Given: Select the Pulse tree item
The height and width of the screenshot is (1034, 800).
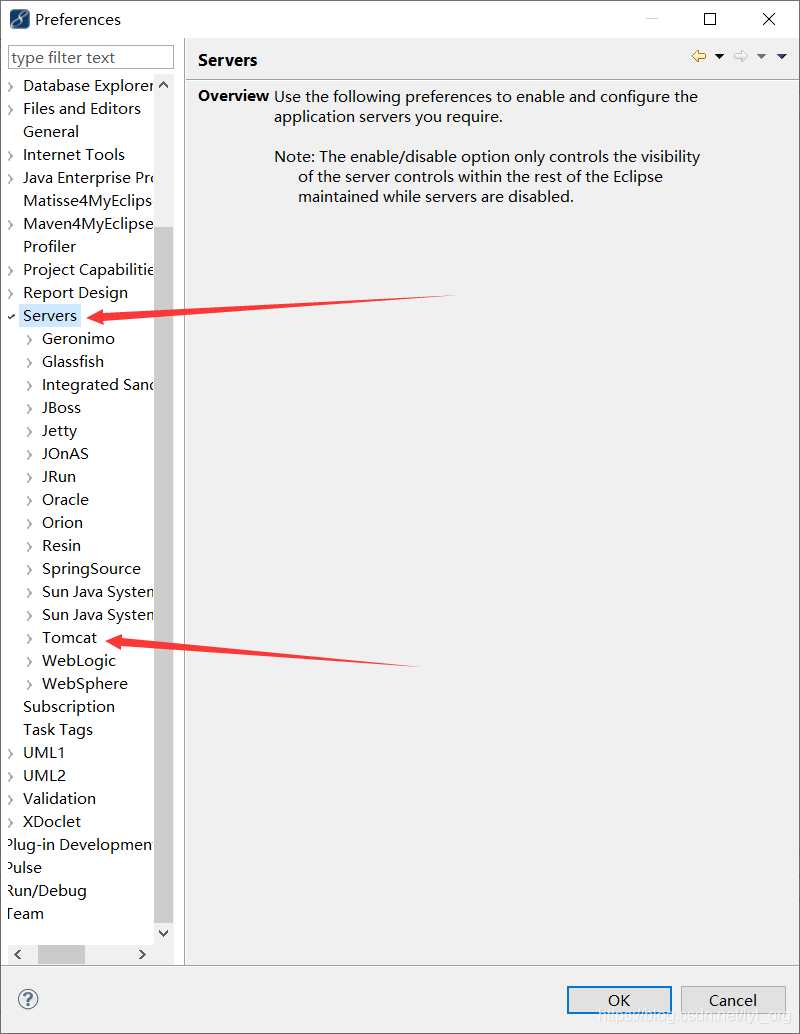Looking at the screenshot, I should click(24, 868).
